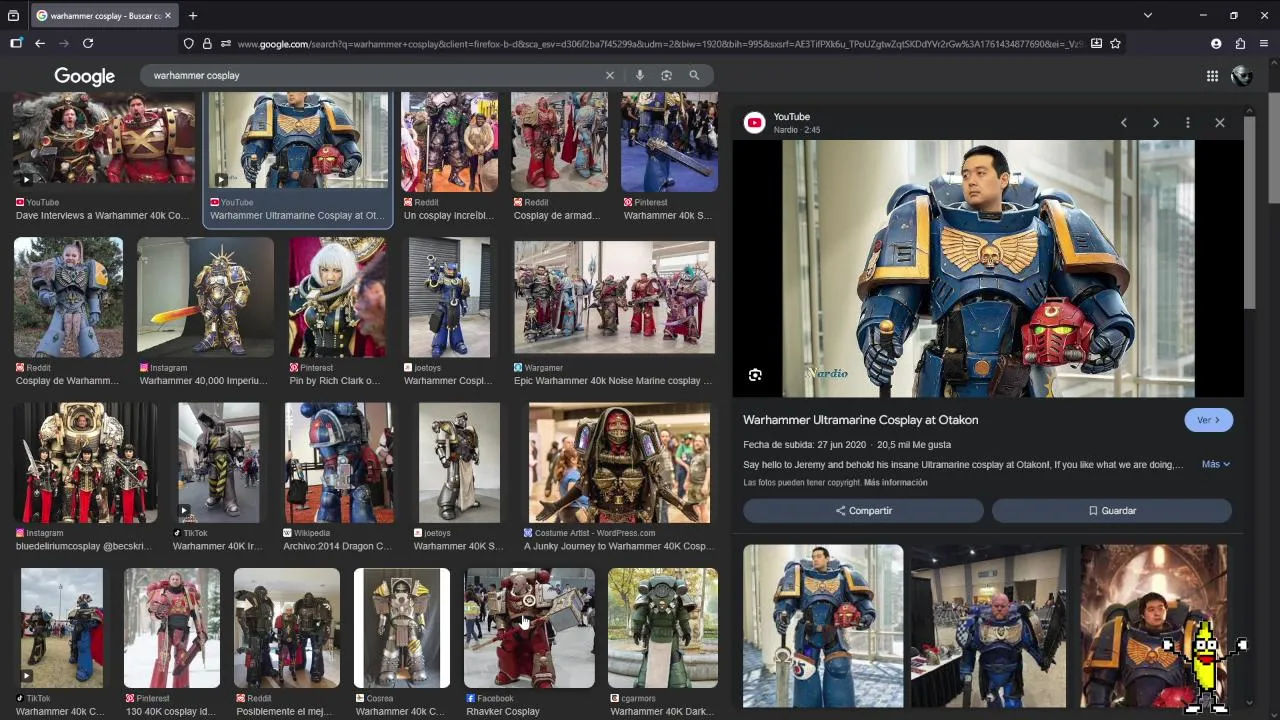
Task: Close the image preview panel
Action: [x=1220, y=122]
